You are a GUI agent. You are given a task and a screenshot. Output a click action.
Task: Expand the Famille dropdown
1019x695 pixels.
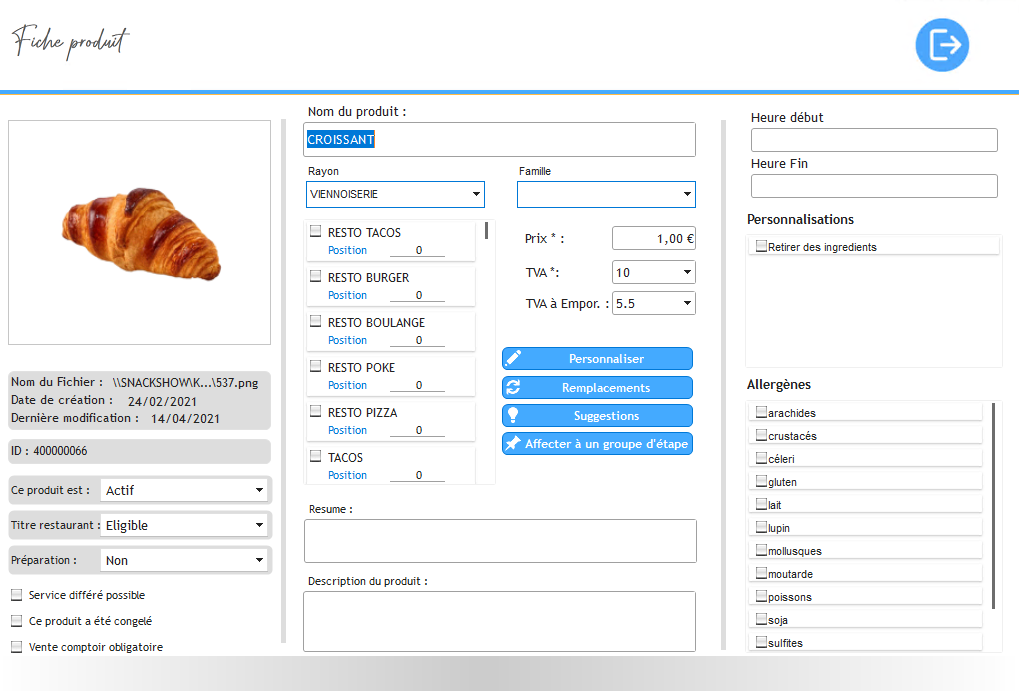(x=606, y=194)
